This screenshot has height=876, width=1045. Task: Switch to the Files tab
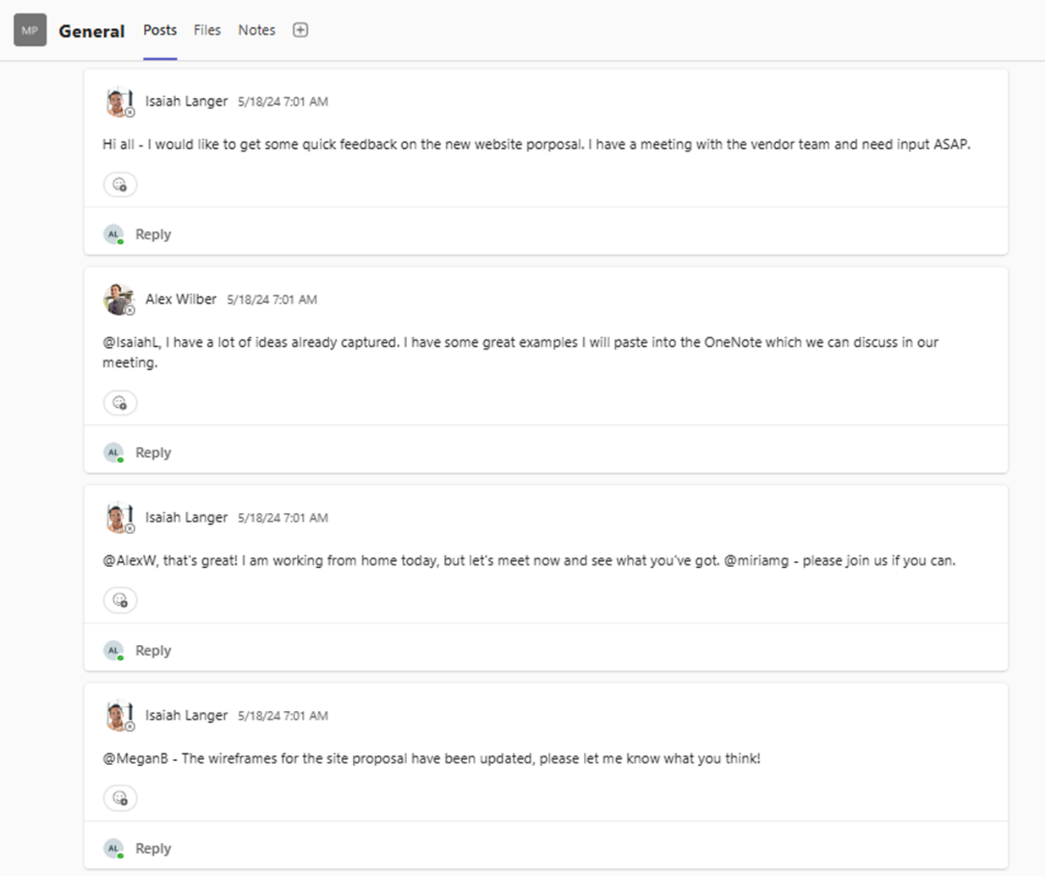click(207, 30)
